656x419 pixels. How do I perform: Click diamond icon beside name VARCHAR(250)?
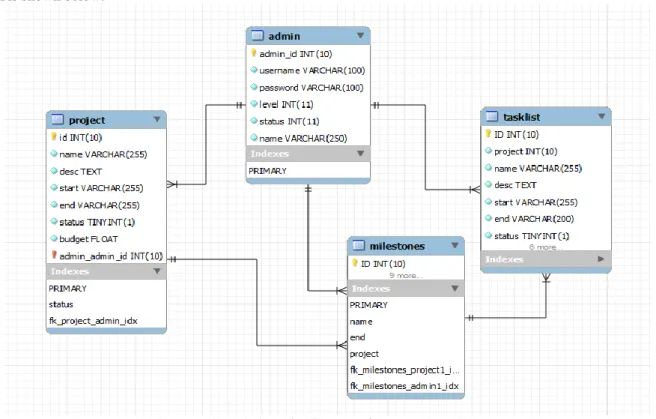[x=254, y=138]
